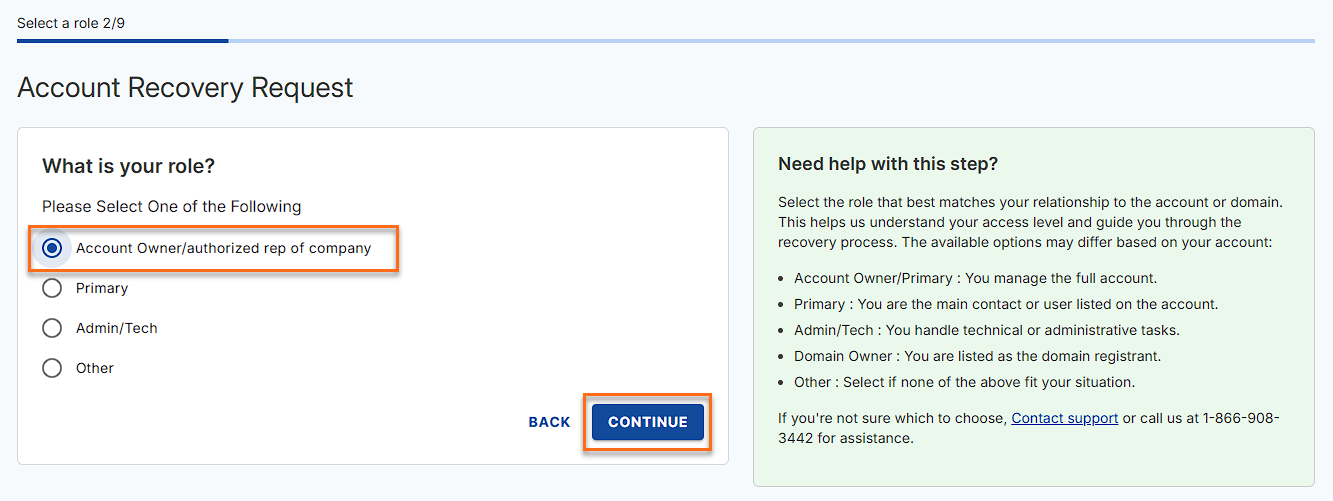Click the 'Select a role 2/9' step indicator

[71, 22]
